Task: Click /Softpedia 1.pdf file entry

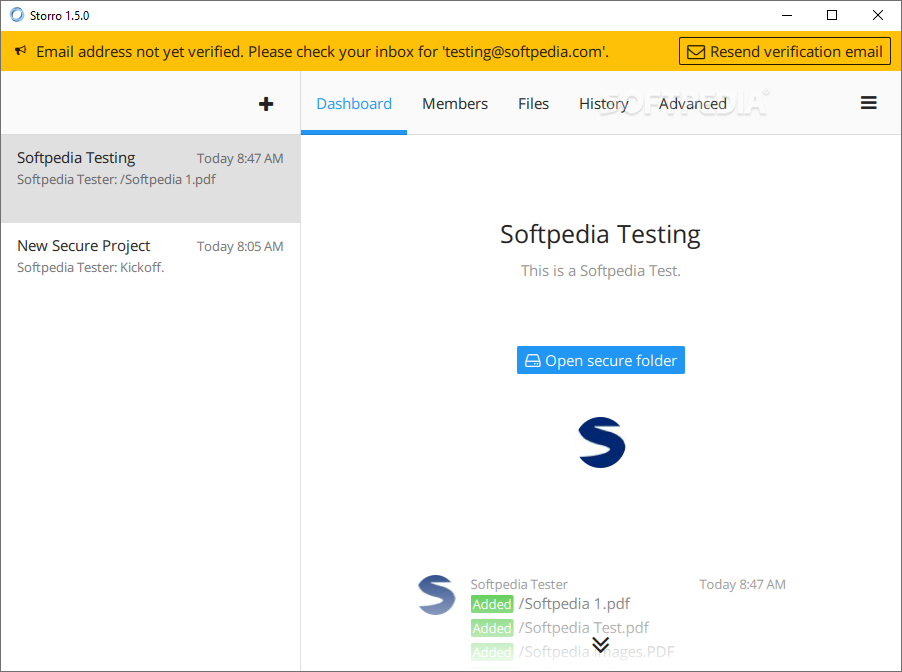Action: [574, 604]
